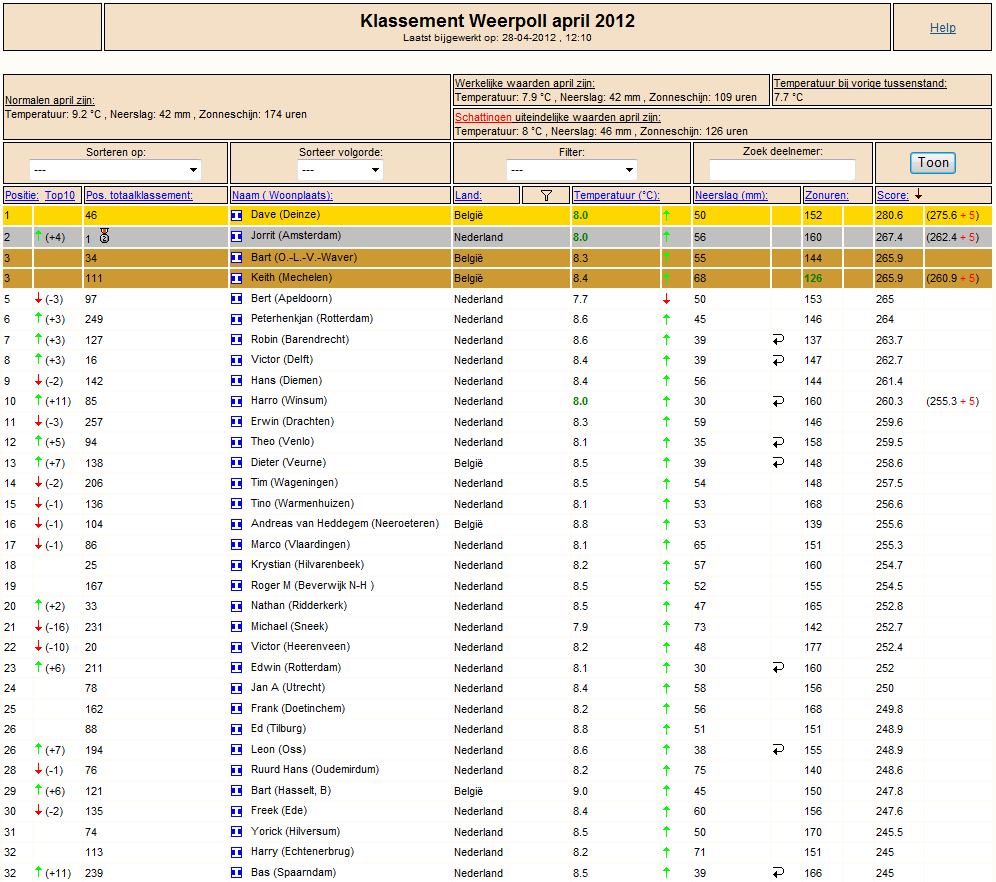Select 'Harry (Echtenerbrug)' name
996x882 pixels.
click(302, 852)
